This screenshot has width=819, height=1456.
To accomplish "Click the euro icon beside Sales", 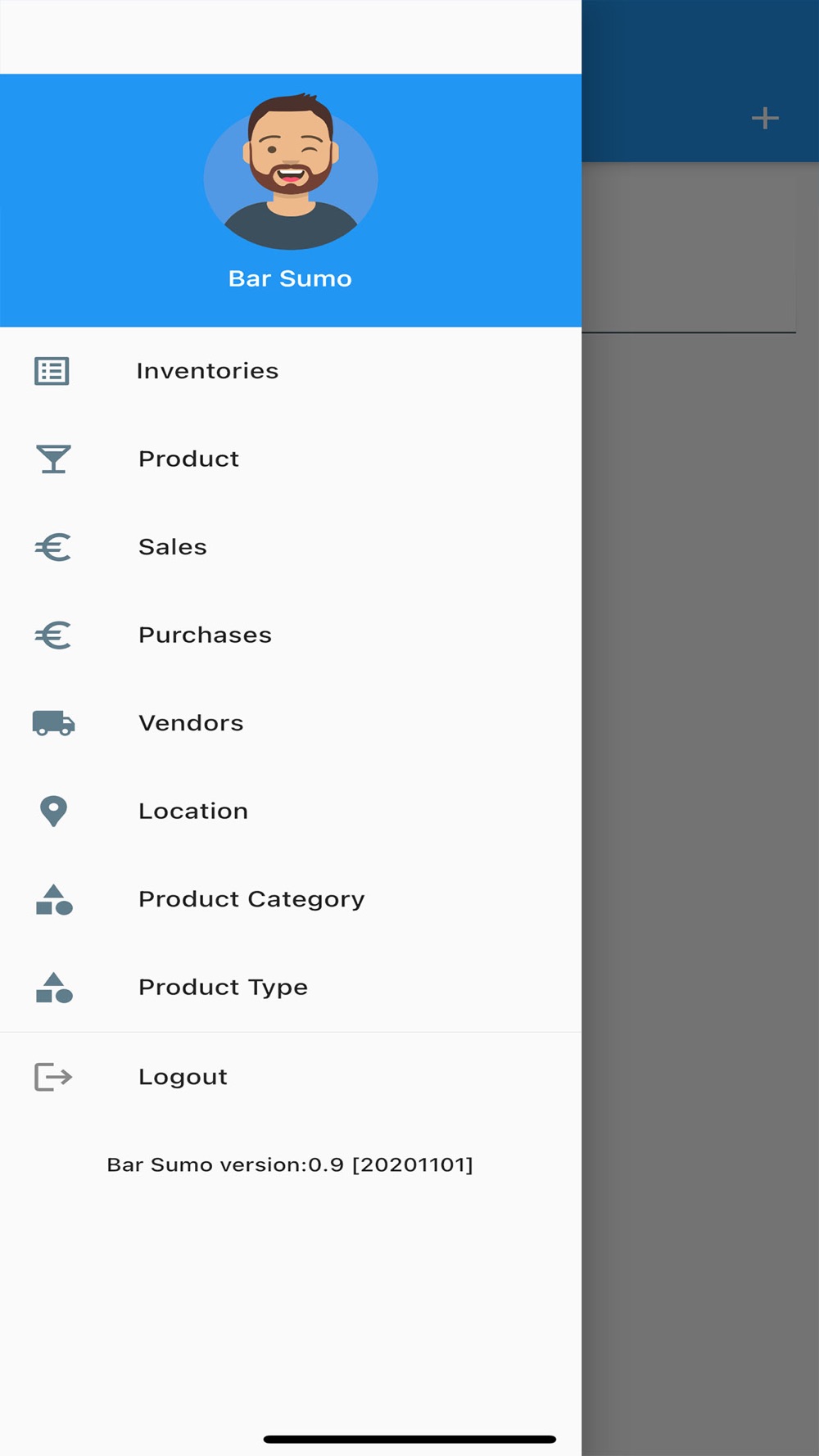I will [x=53, y=547].
